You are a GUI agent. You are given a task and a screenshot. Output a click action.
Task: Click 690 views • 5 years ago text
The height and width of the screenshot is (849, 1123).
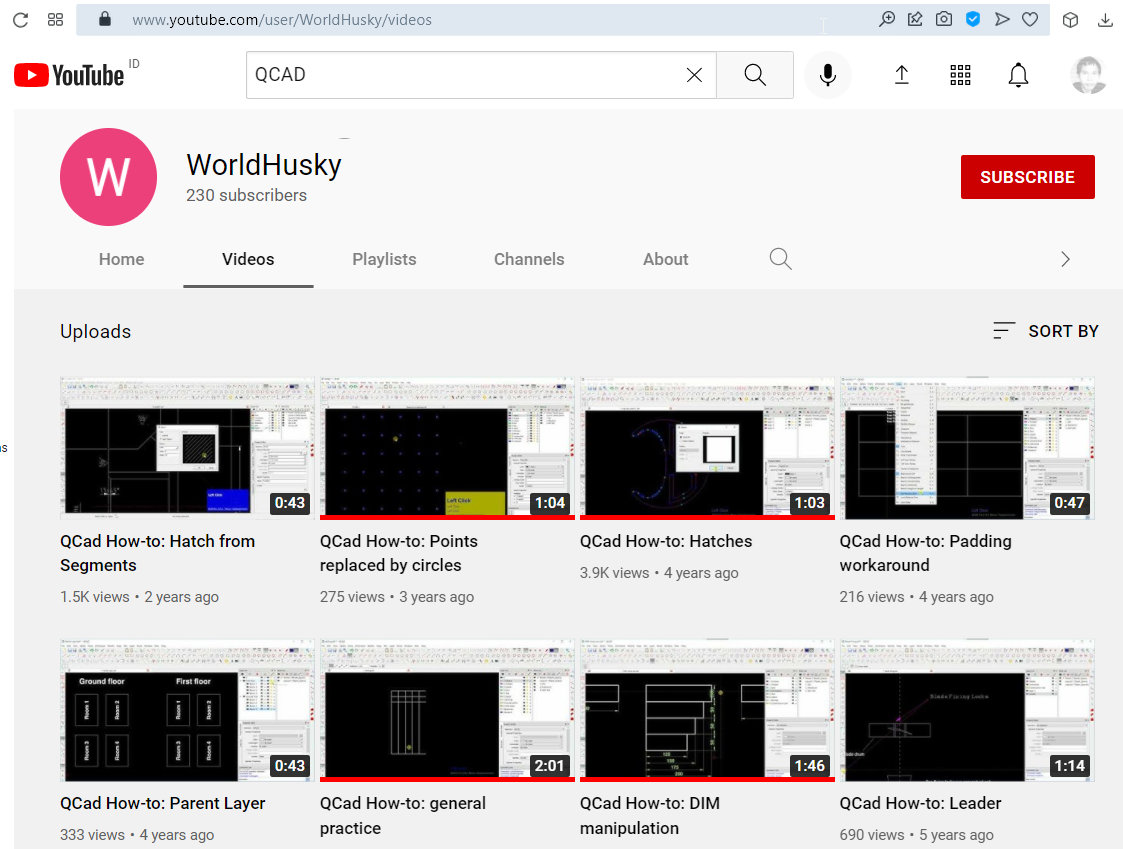point(917,835)
